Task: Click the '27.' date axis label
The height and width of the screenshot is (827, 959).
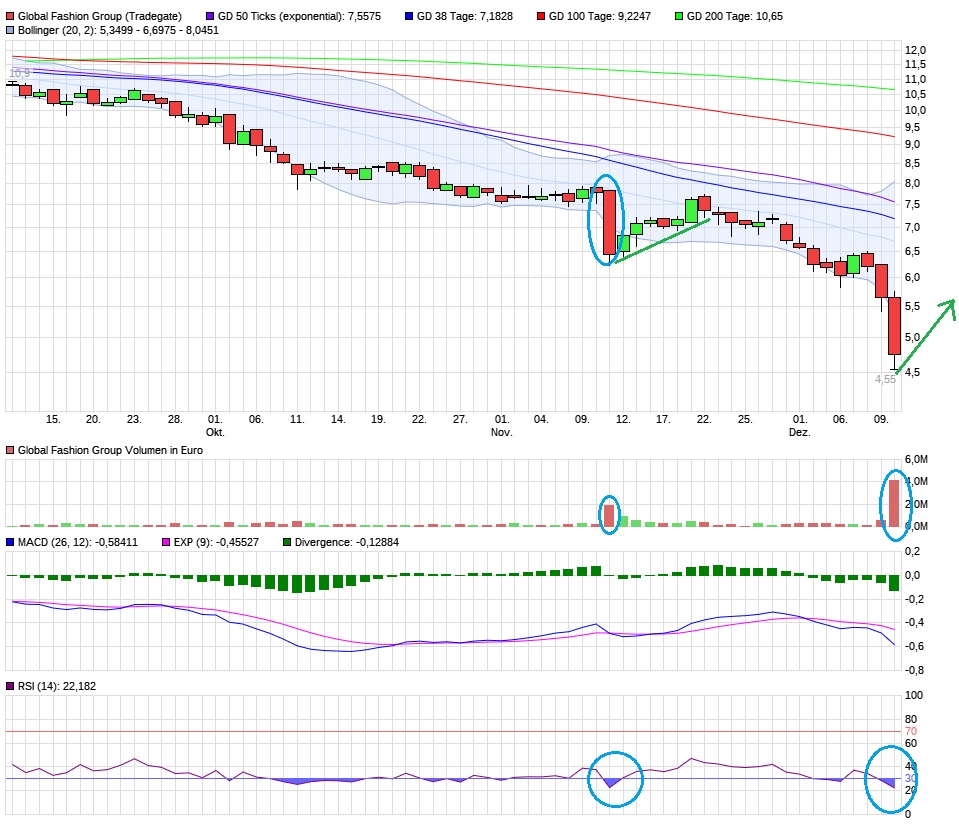Action: tap(460, 420)
